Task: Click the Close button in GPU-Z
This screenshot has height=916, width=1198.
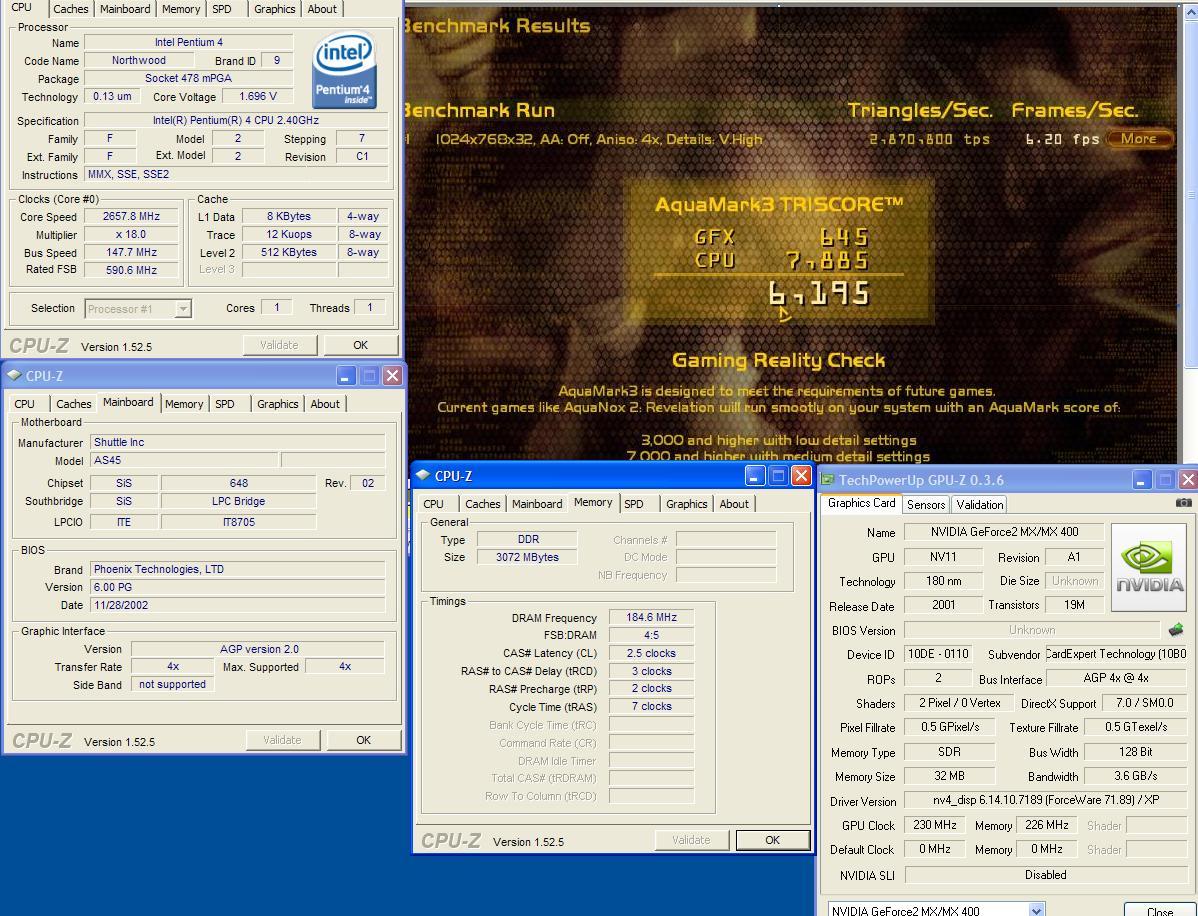Action: tap(1160, 911)
